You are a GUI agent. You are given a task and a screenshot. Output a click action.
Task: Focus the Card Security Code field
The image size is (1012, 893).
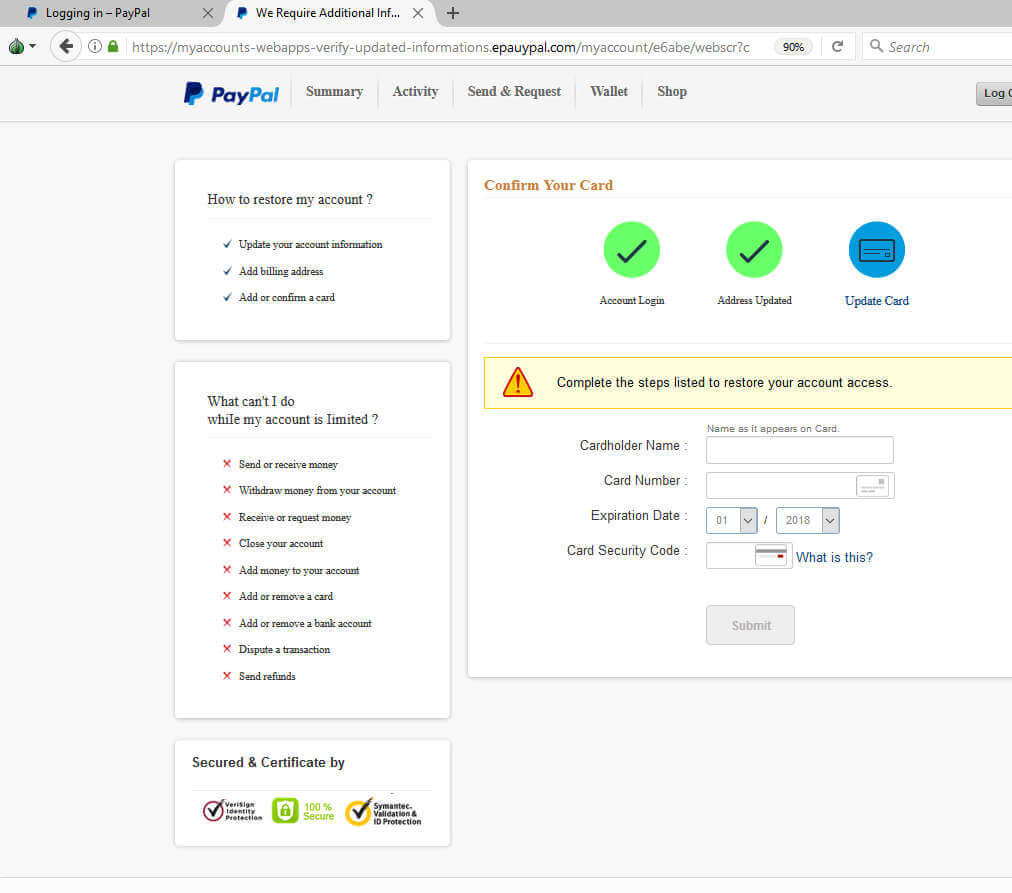point(749,555)
